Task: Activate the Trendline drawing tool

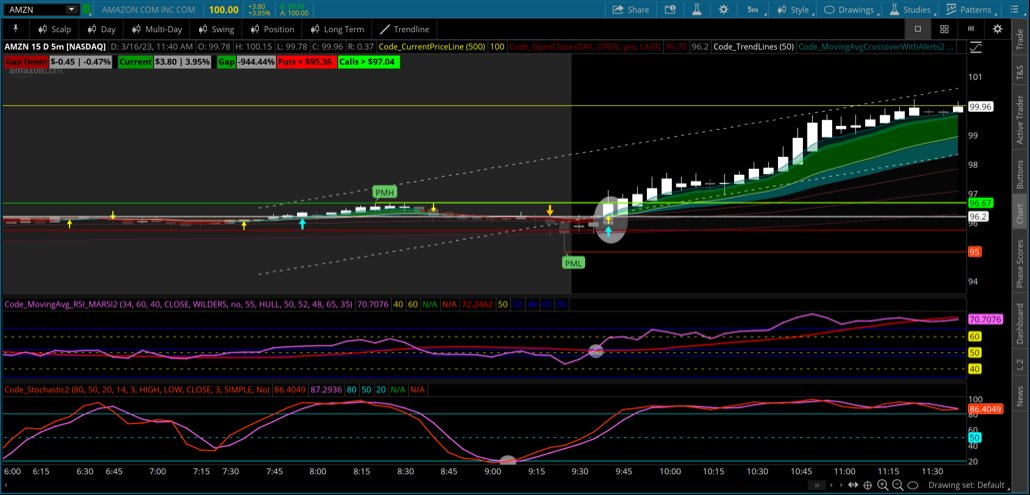Action: coord(405,29)
